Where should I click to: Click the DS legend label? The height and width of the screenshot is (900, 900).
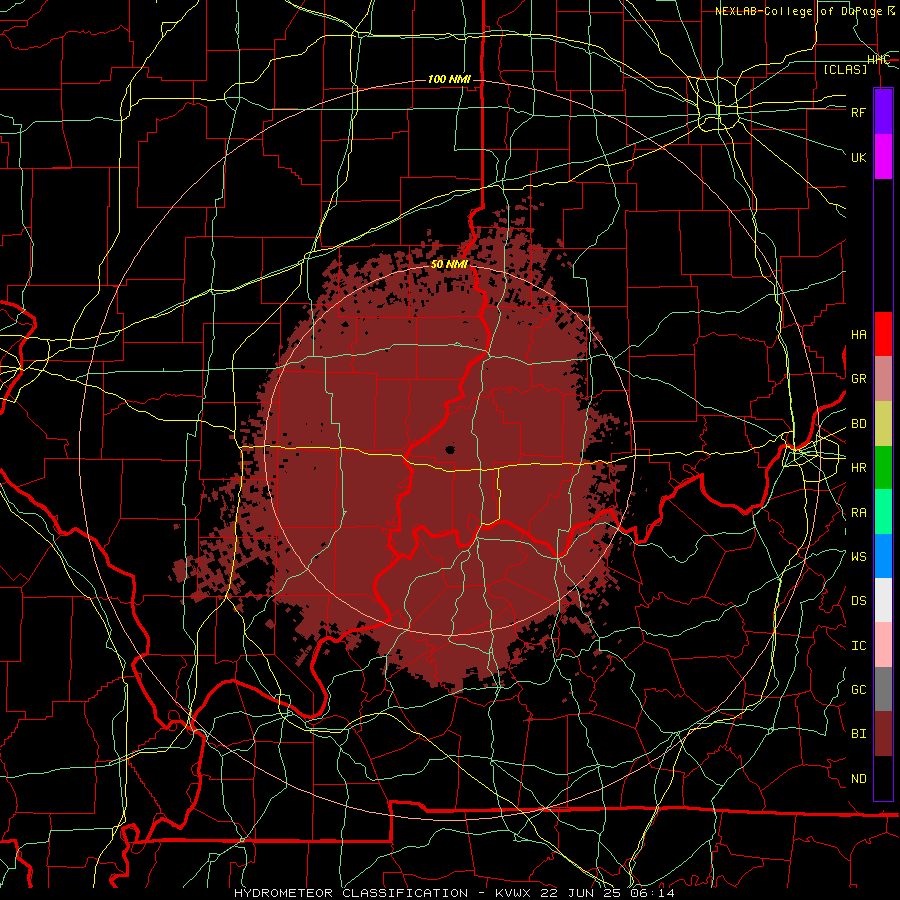pyautogui.click(x=859, y=601)
